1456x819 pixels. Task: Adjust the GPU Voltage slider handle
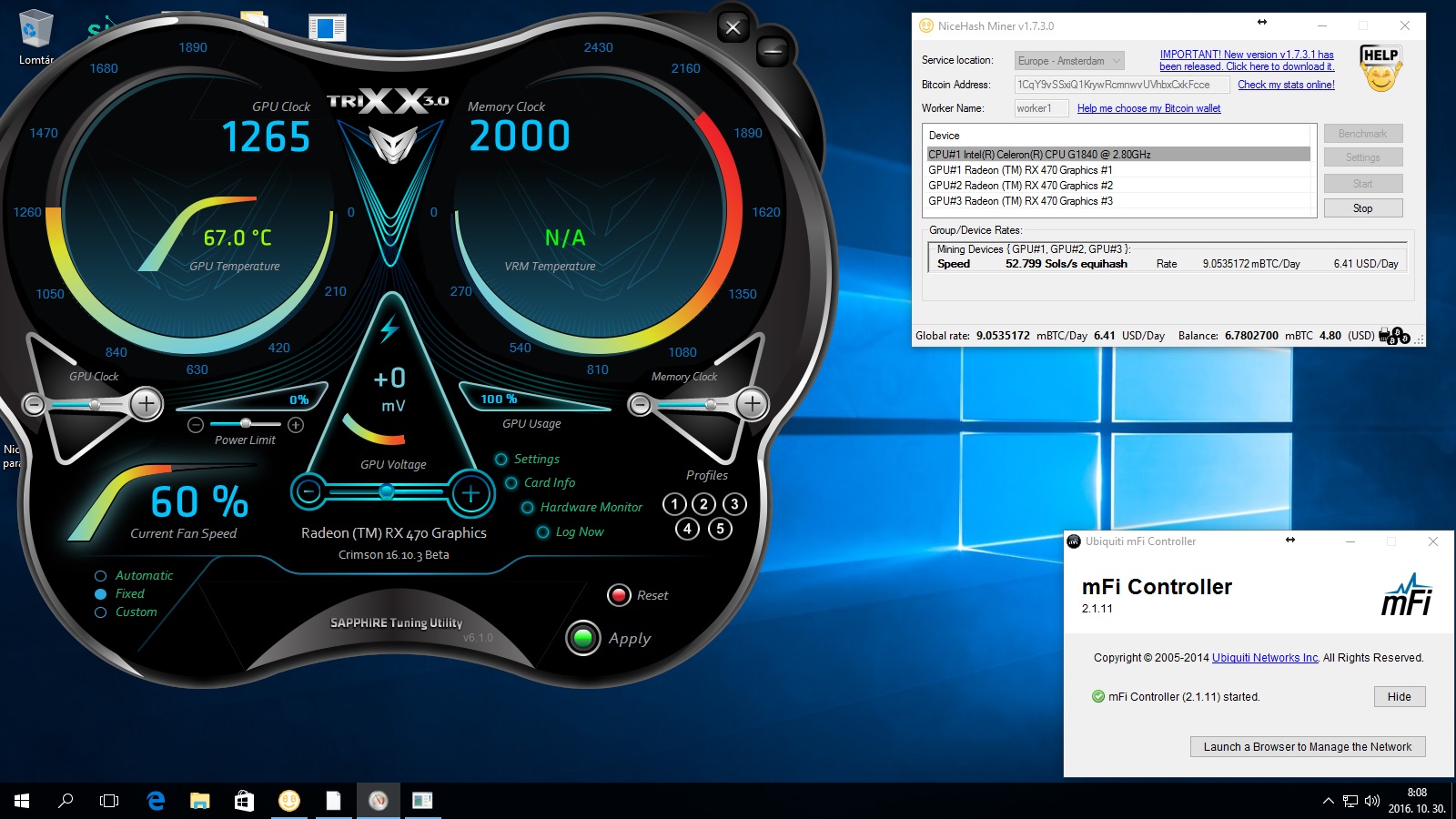point(387,492)
